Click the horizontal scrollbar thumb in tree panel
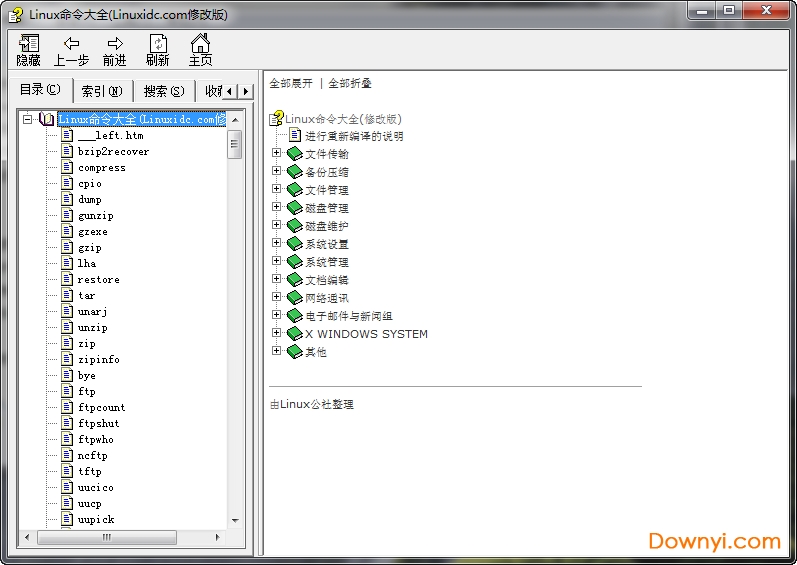The width and height of the screenshot is (797, 565). [107, 537]
